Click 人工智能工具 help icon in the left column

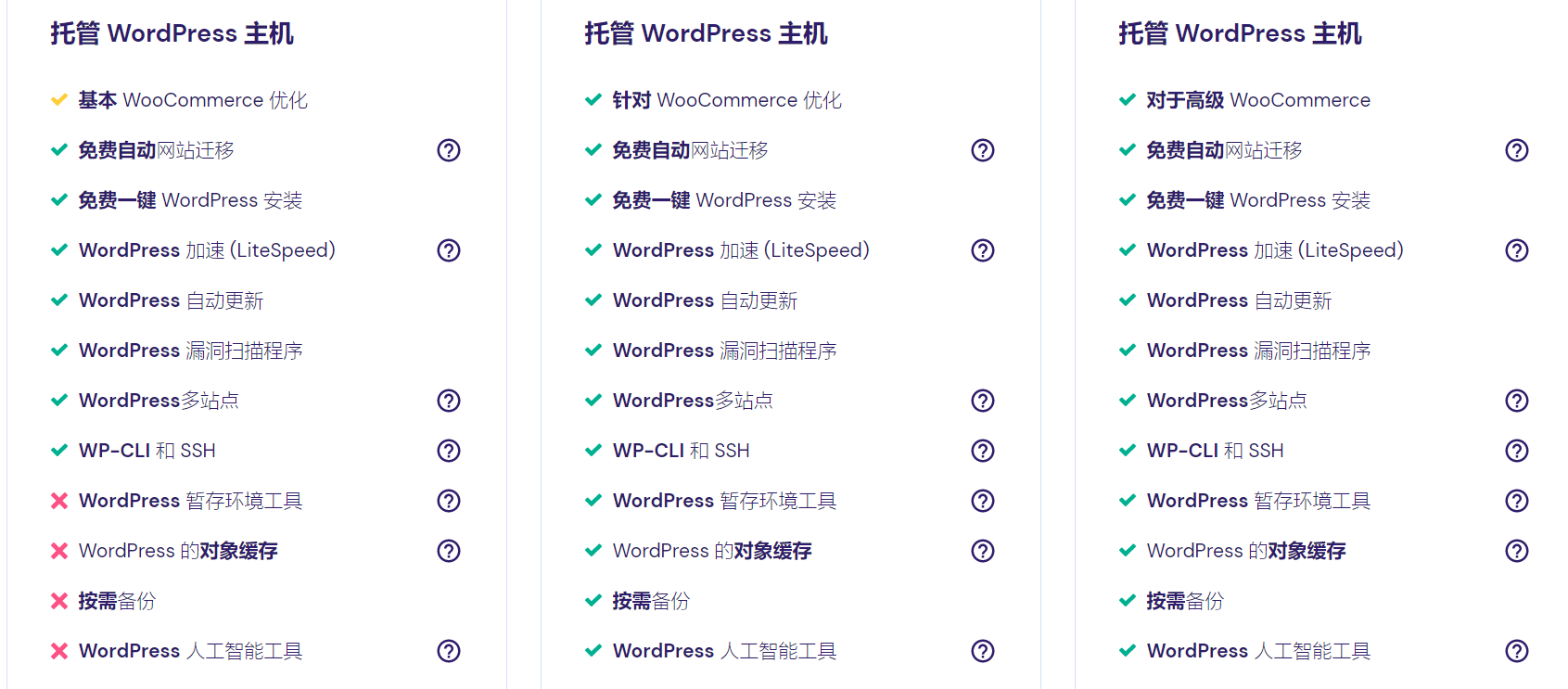click(x=449, y=651)
